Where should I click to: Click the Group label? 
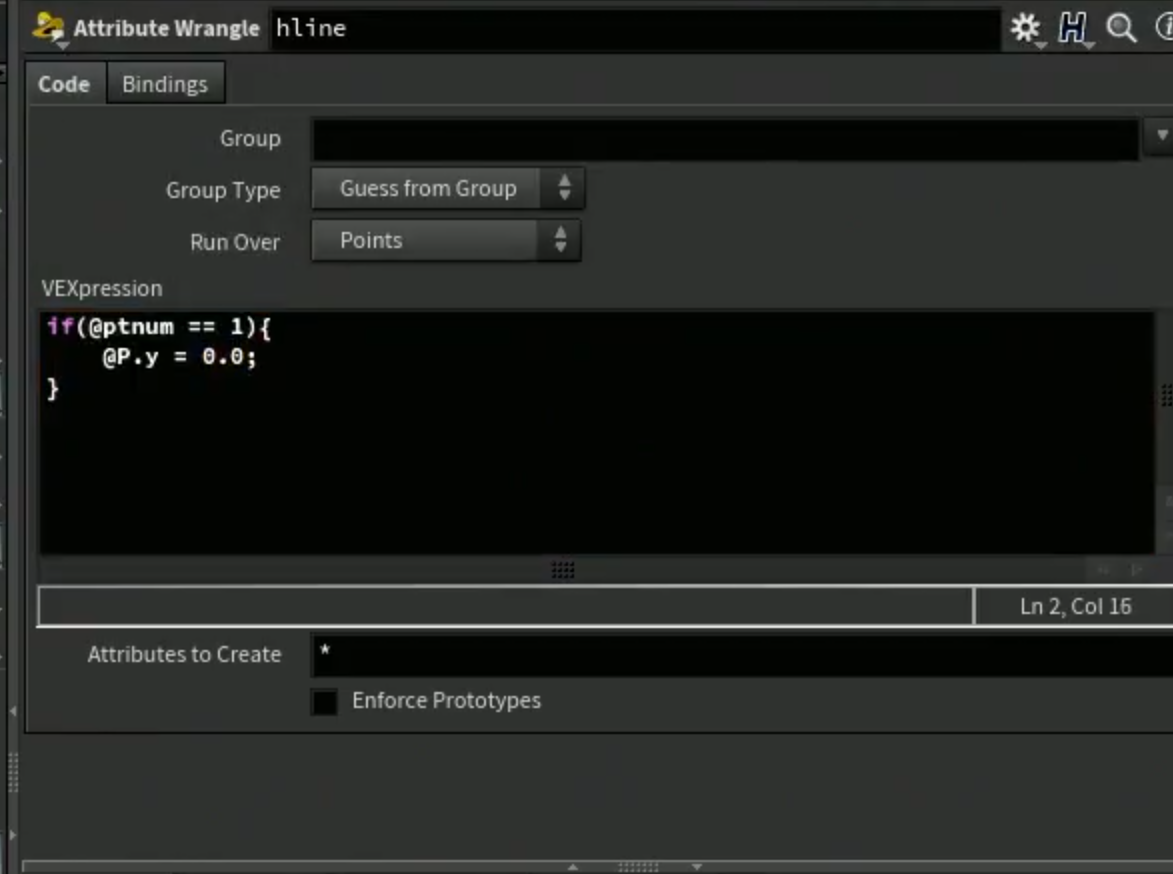pyautogui.click(x=250, y=138)
